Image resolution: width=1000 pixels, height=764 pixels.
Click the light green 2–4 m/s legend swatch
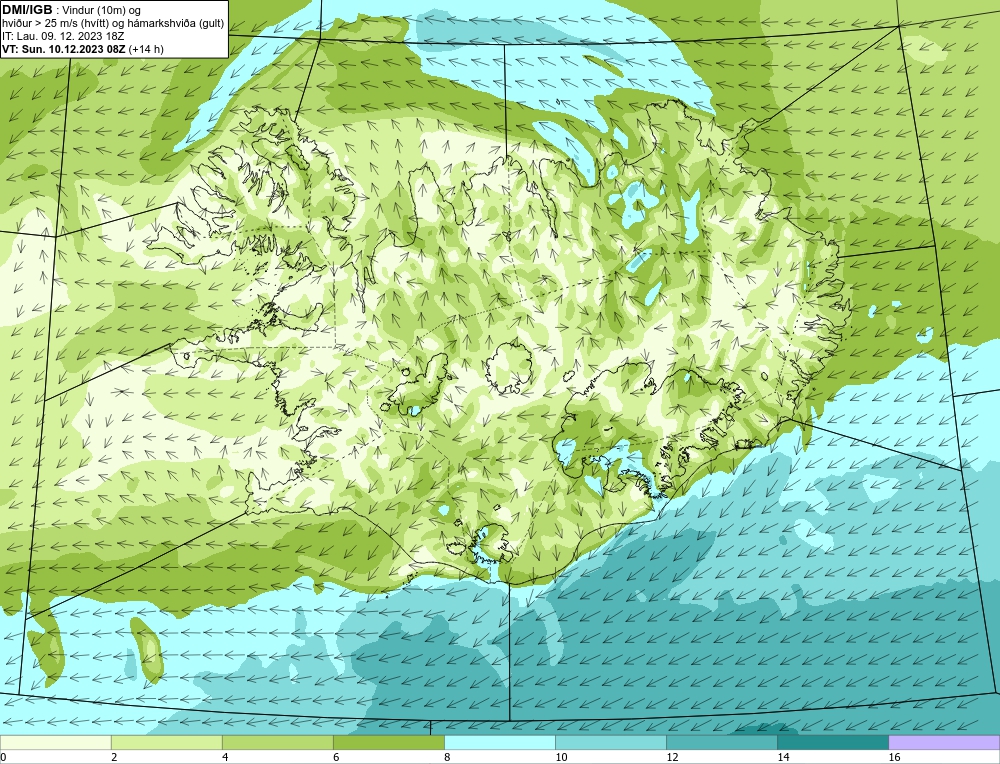[166, 742]
